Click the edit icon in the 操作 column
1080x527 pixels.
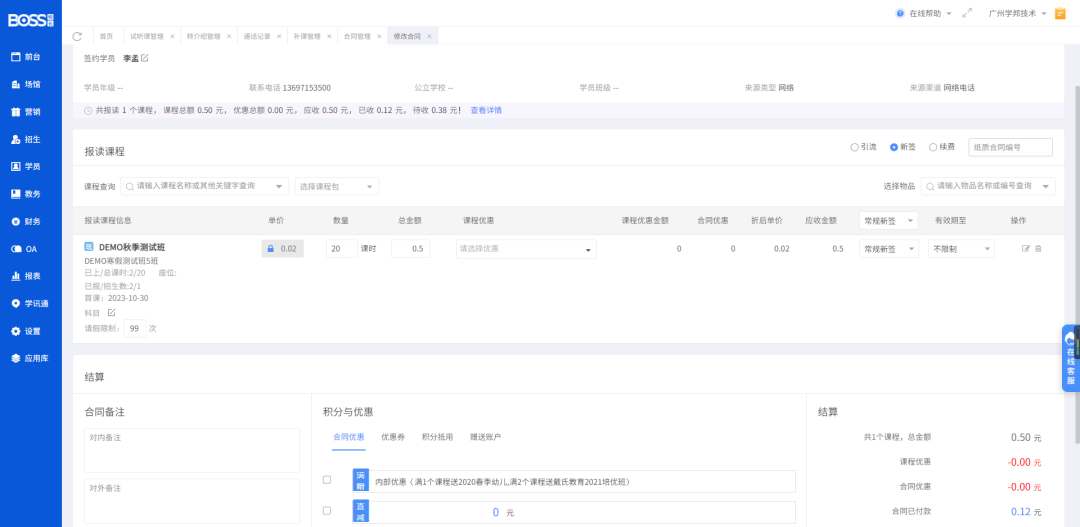coord(1025,248)
